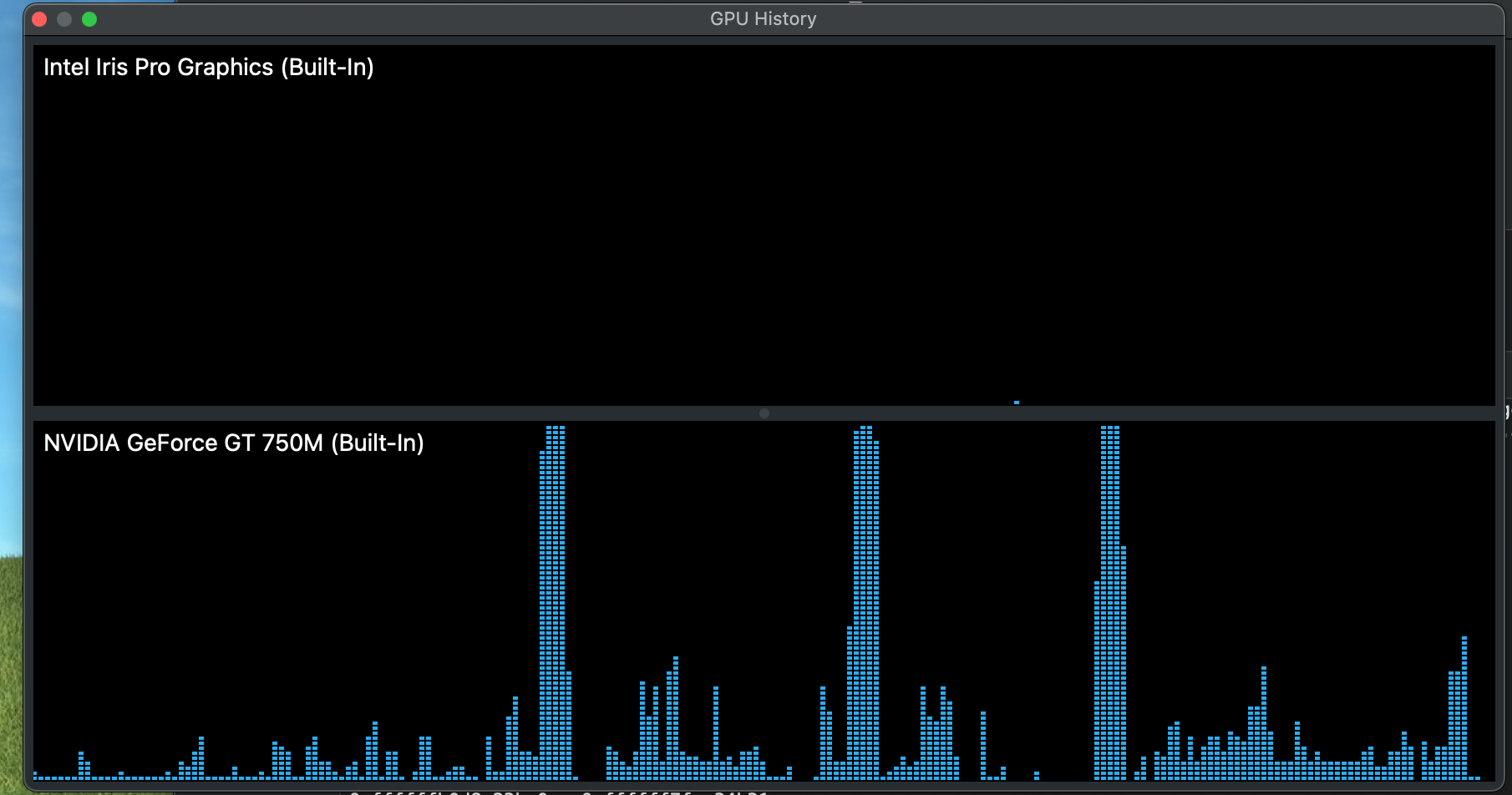
Task: Close the GPU History window
Action: click(39, 19)
